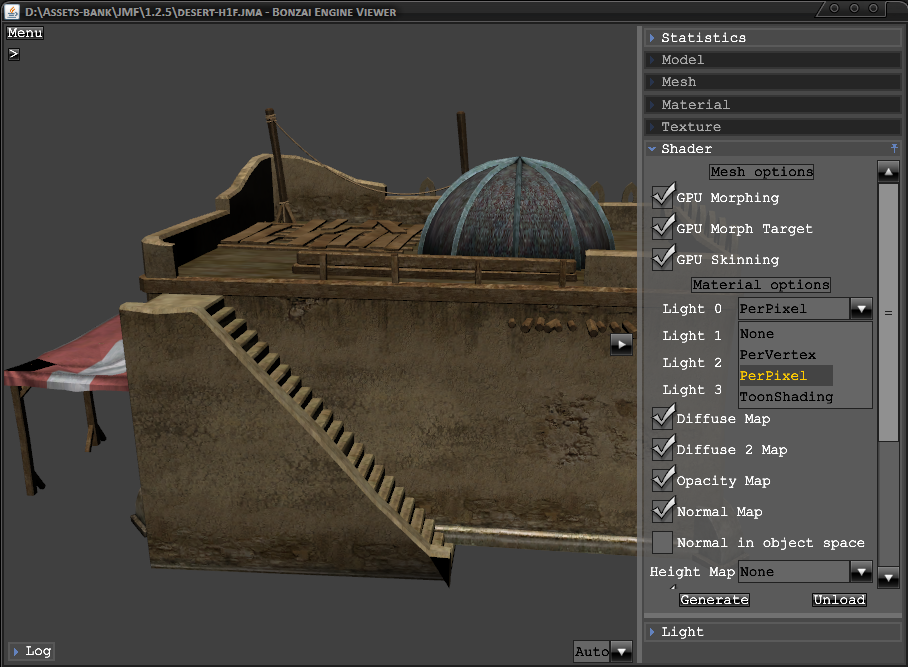Click the right-arrow button on viewport edge
Screen dimensions: 908x667
[621, 344]
